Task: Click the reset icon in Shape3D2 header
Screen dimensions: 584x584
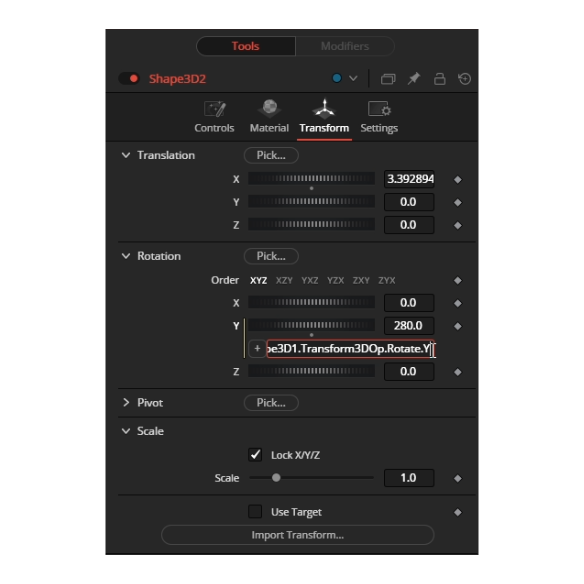Action: (465, 79)
